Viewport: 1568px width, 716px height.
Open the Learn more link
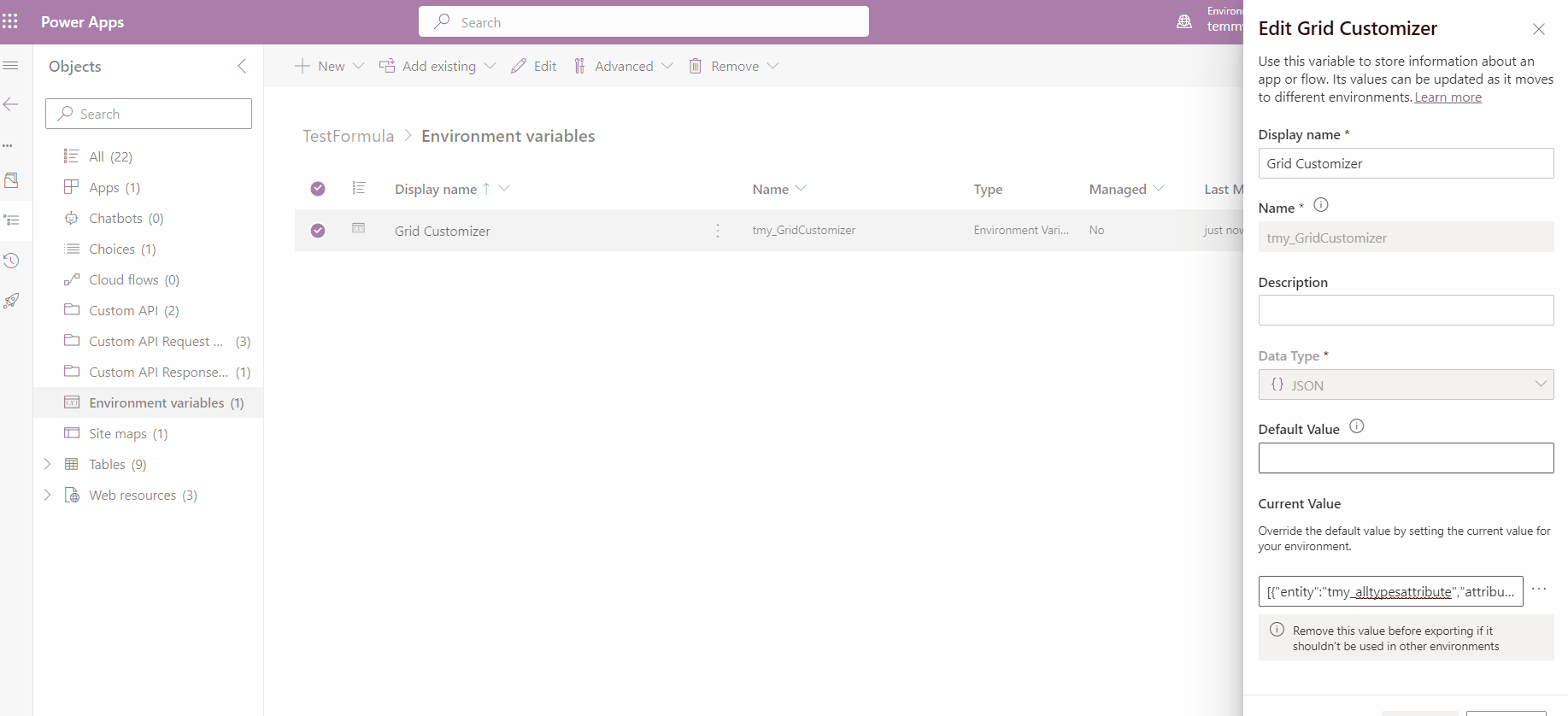point(1448,97)
